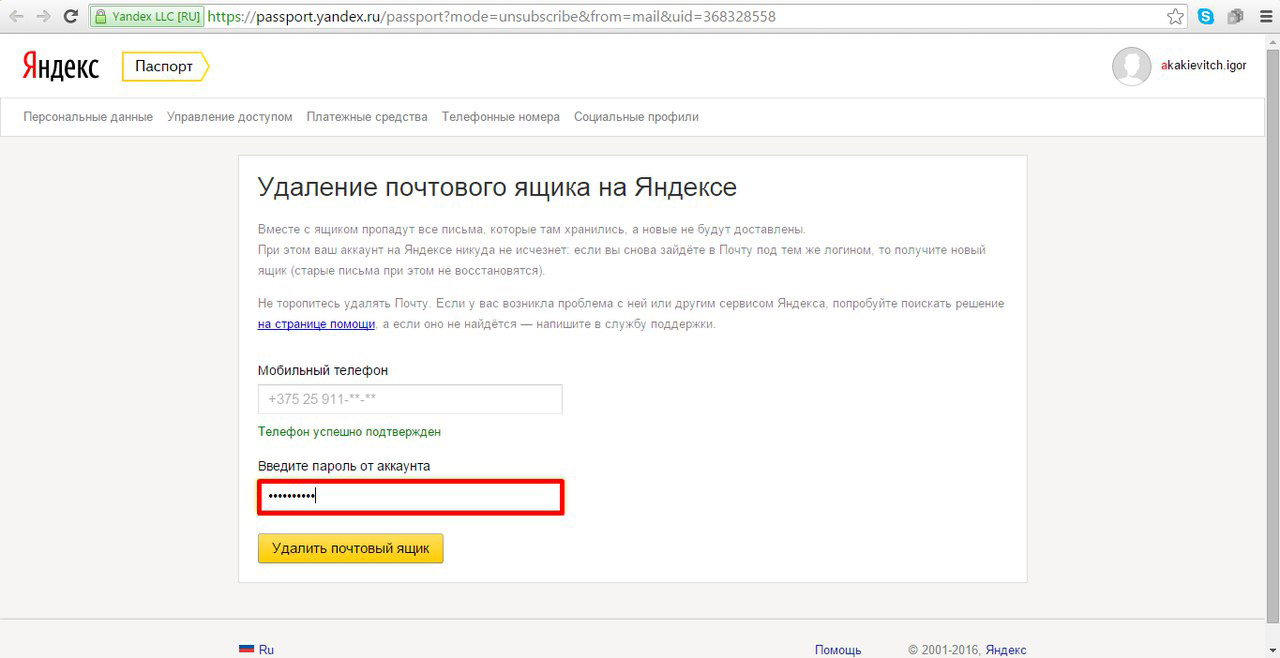Open the akakievitch.igor account name menu
The width and height of the screenshot is (1280, 658).
[1203, 67]
